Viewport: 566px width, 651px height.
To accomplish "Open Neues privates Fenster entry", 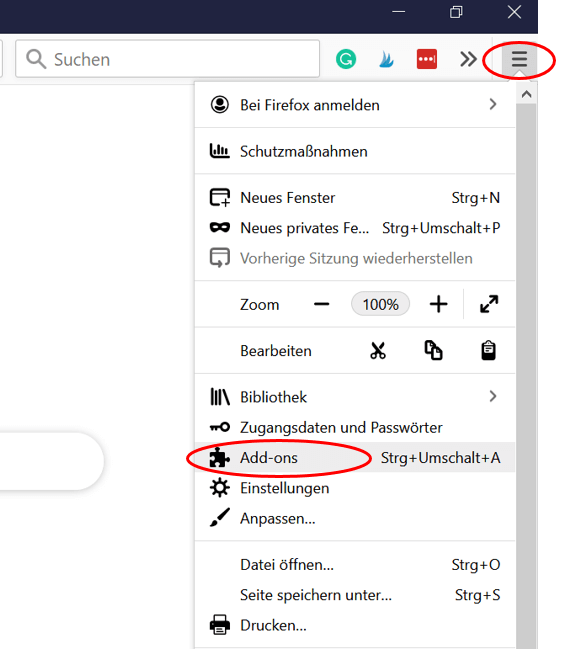I will click(x=355, y=228).
